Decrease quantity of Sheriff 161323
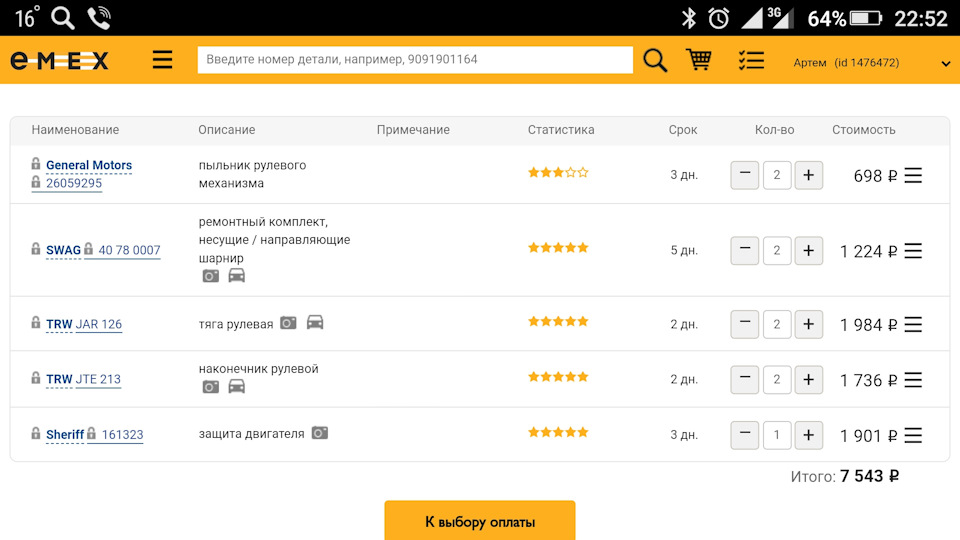960x540 pixels. 744,435
